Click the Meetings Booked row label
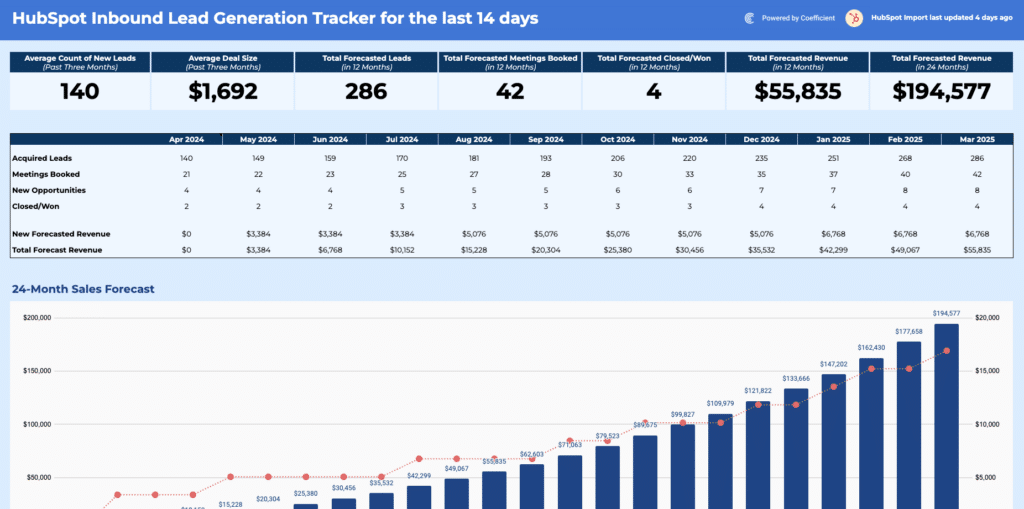The height and width of the screenshot is (509, 1024). pos(46,174)
